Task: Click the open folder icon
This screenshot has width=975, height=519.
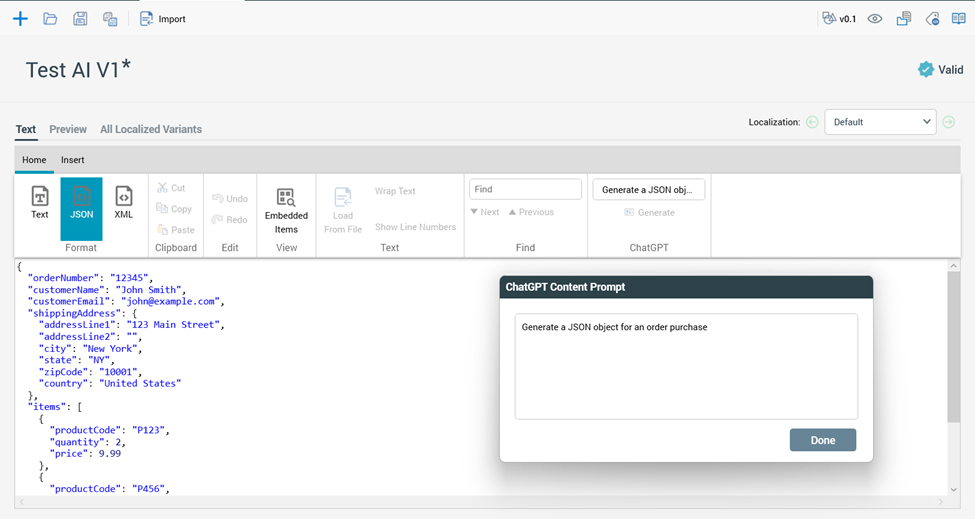Action: click(50, 19)
